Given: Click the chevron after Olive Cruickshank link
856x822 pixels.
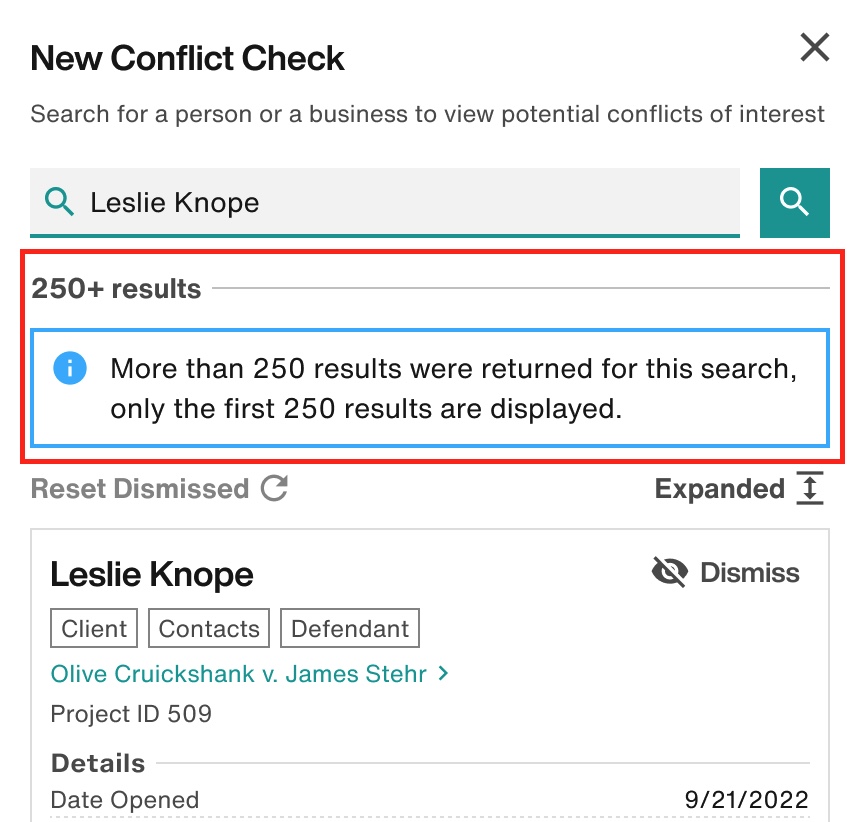Looking at the screenshot, I should pyautogui.click(x=443, y=674).
